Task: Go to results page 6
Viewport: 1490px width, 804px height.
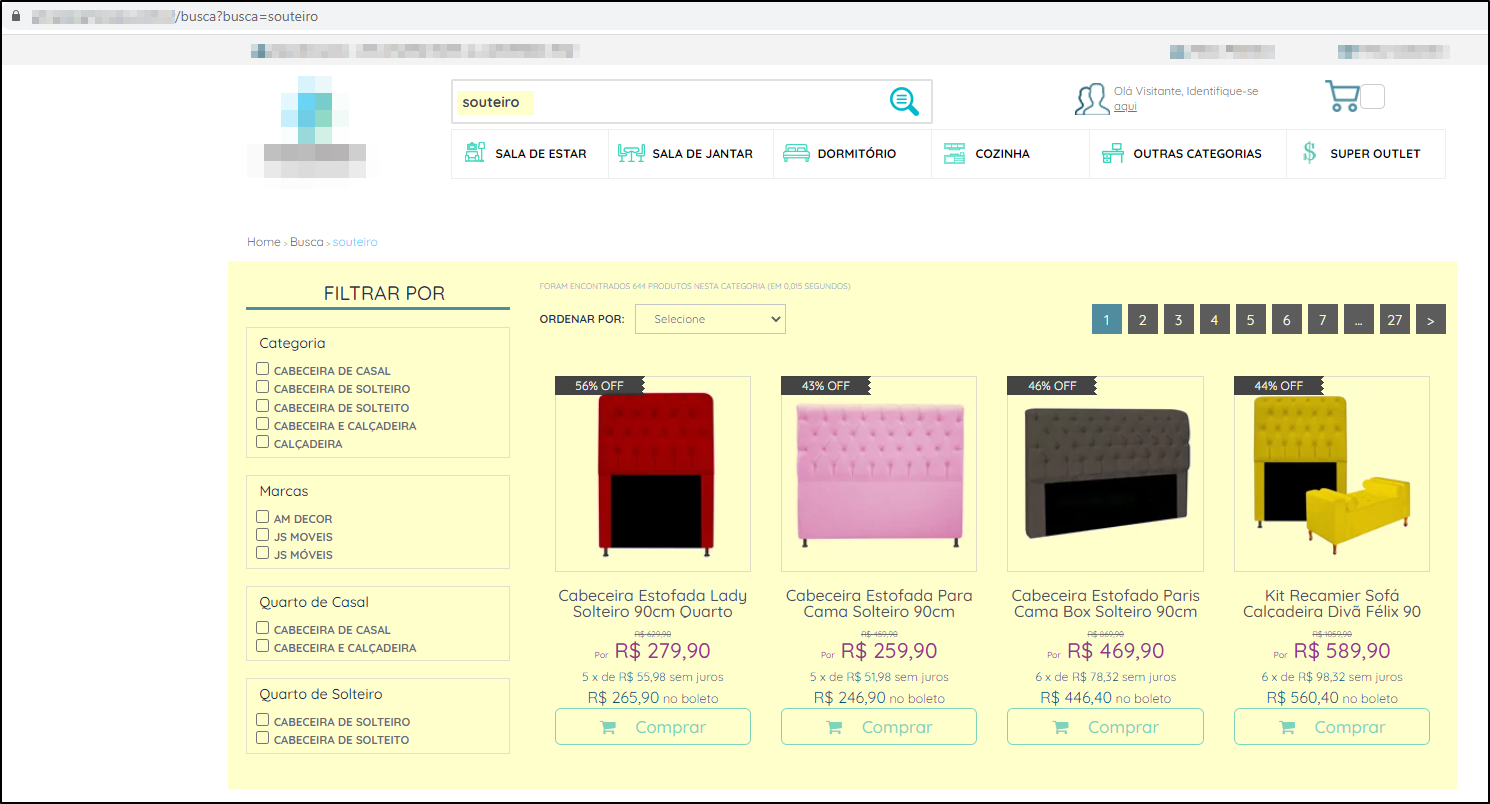Action: tap(1287, 320)
